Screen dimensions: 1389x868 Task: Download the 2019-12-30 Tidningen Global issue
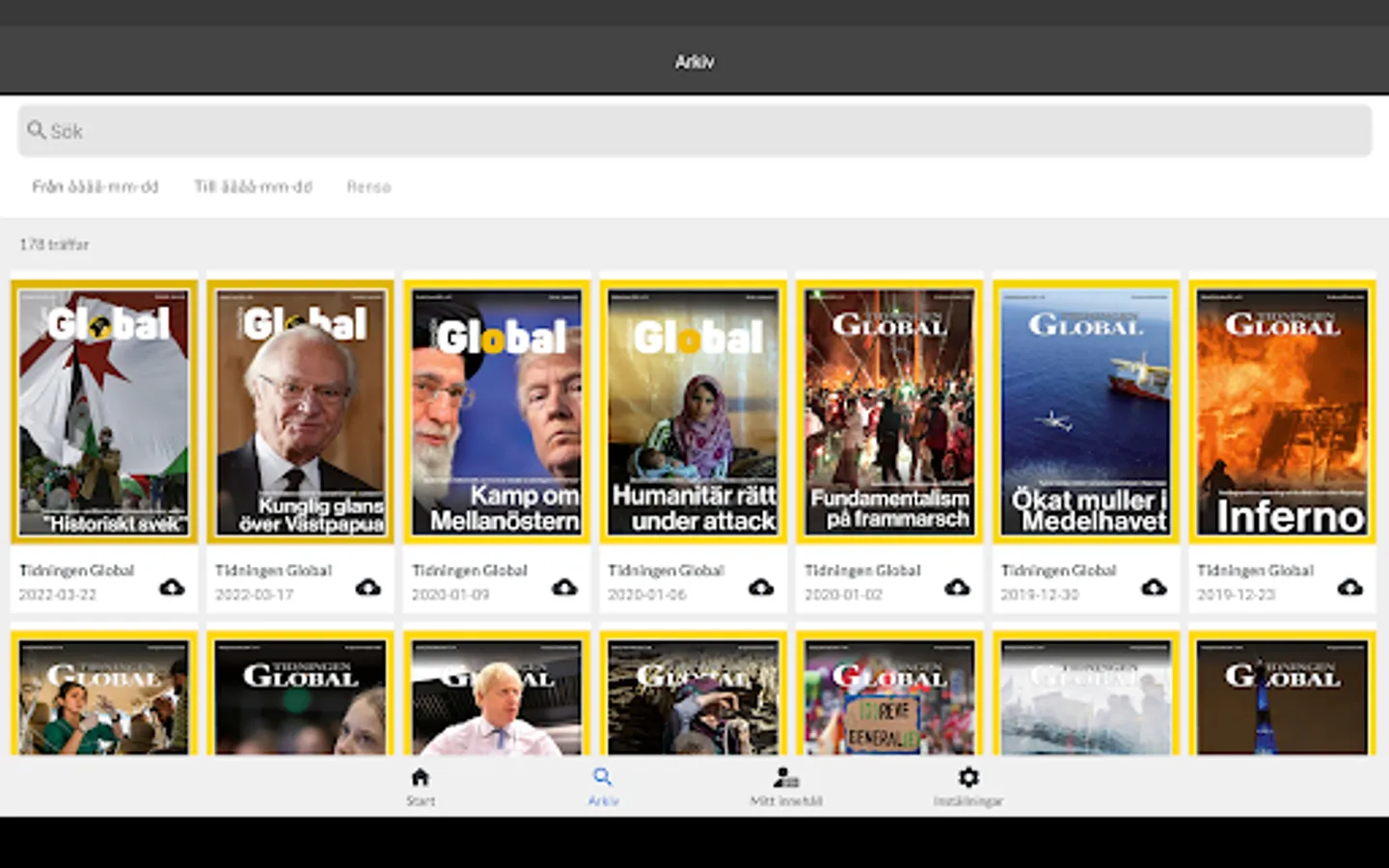point(1154,586)
